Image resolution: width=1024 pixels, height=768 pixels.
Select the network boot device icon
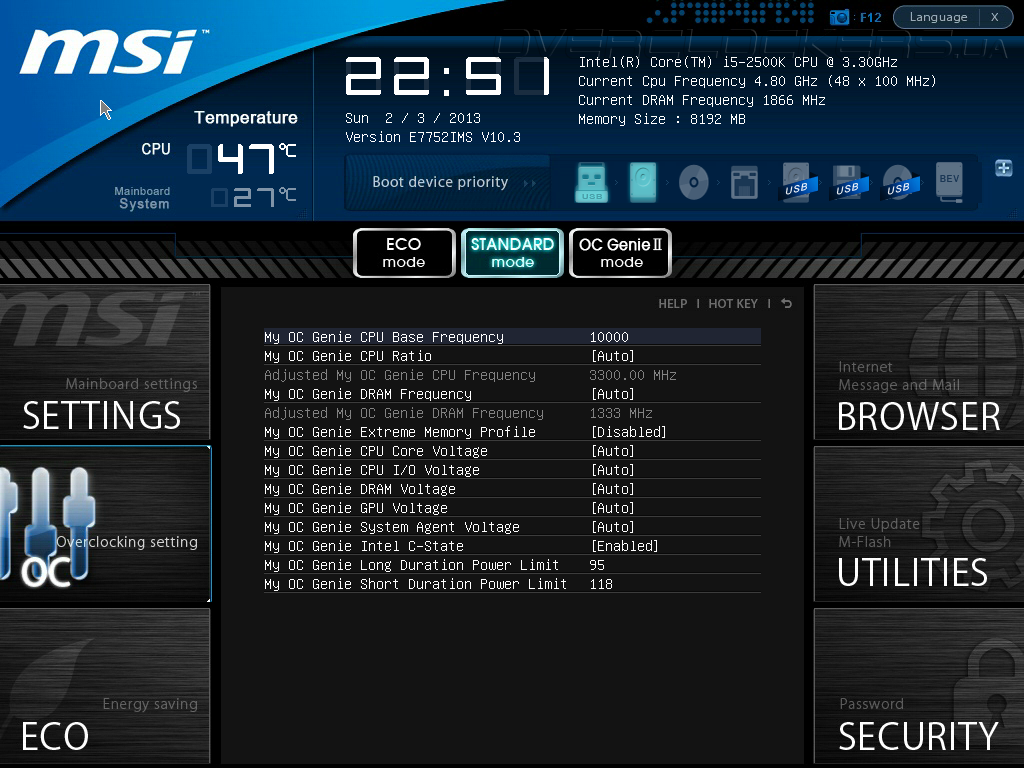point(744,183)
